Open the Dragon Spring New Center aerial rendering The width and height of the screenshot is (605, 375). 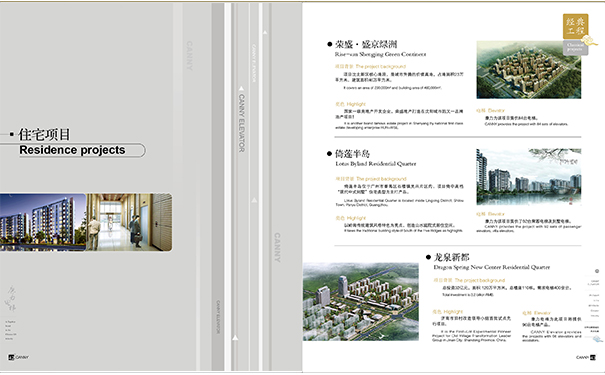pyautogui.click(x=361, y=302)
